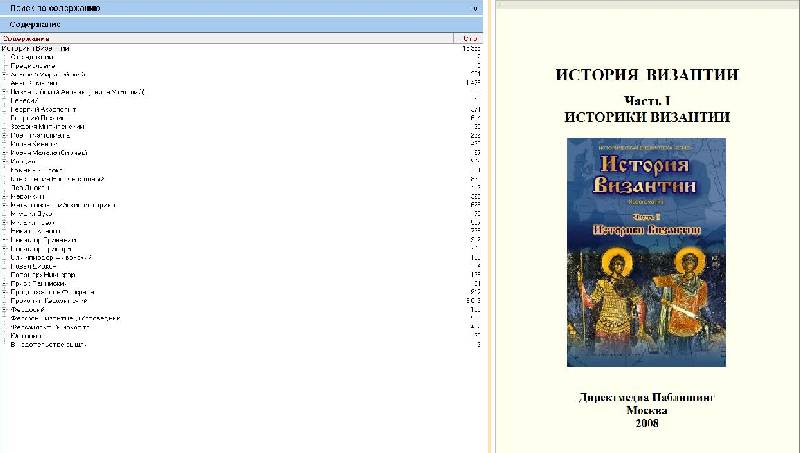This screenshot has height=453, width=800.
Task: Sort by the 'Стр.' page column header
Action: [468, 39]
